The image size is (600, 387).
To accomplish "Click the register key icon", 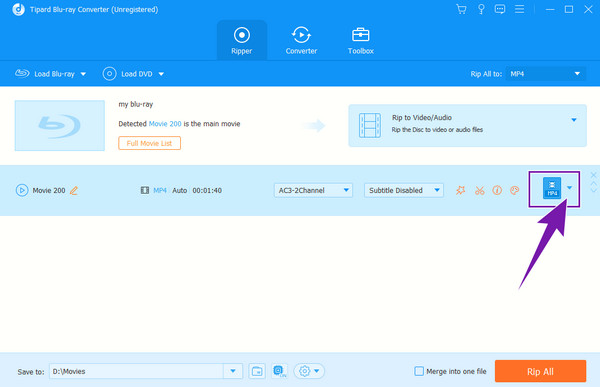I will tap(481, 9).
